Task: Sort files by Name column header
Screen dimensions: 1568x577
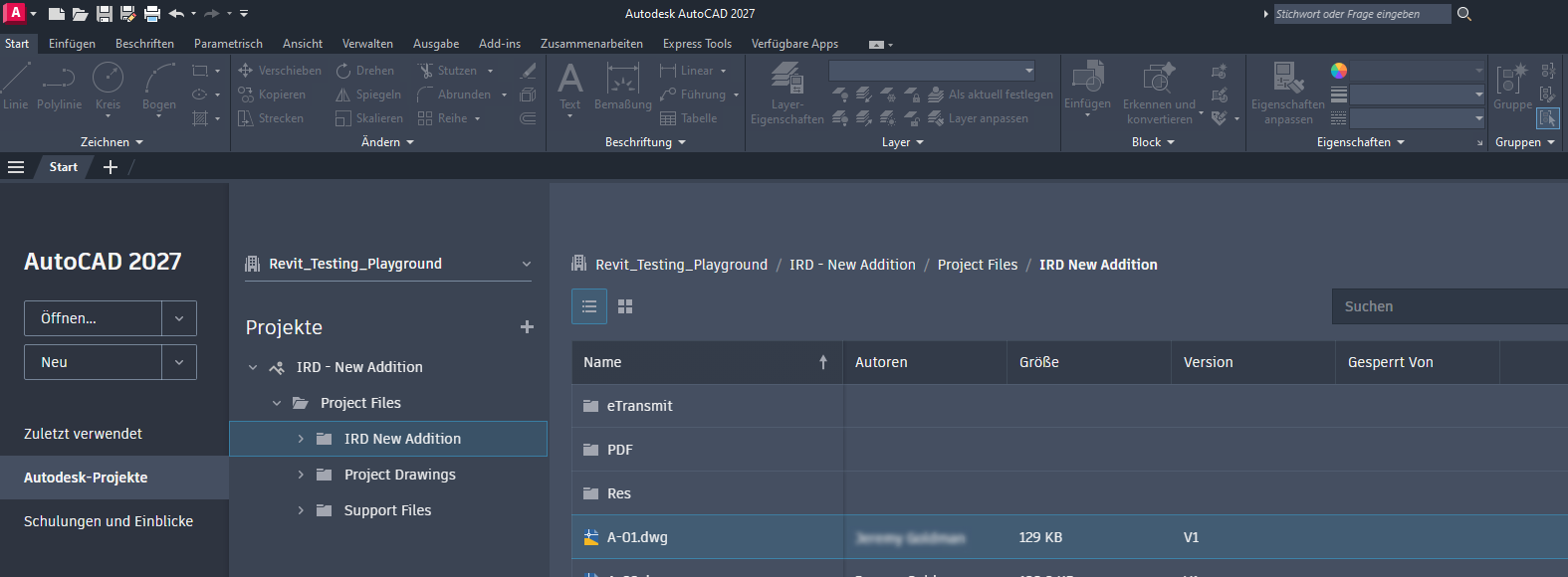Action: click(706, 362)
